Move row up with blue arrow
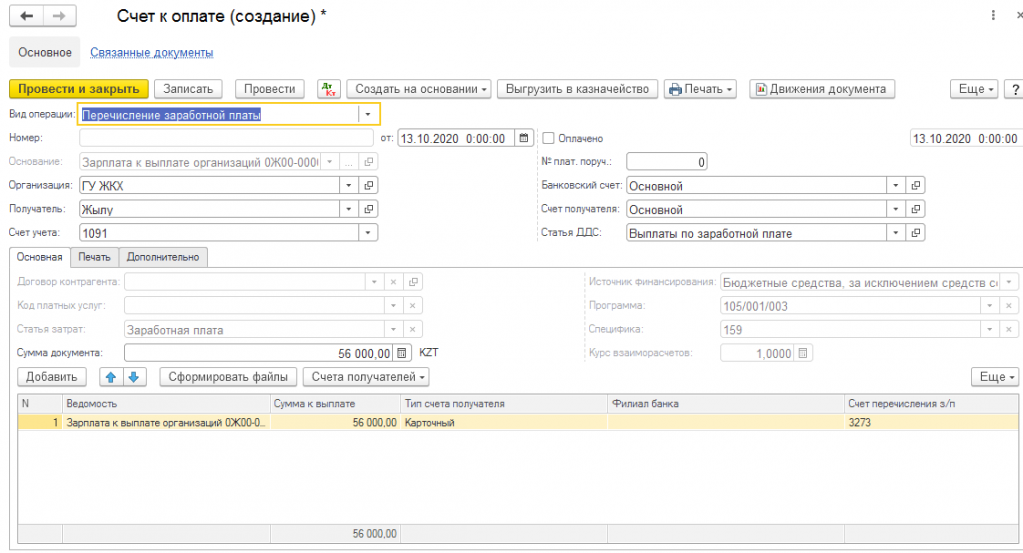 (111, 377)
